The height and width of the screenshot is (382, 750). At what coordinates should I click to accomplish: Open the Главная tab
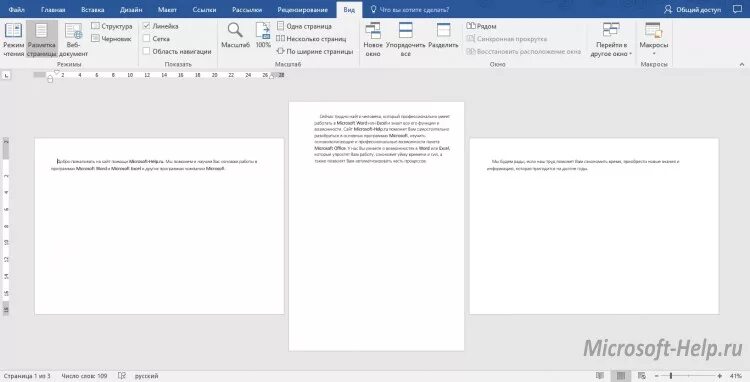click(x=53, y=10)
